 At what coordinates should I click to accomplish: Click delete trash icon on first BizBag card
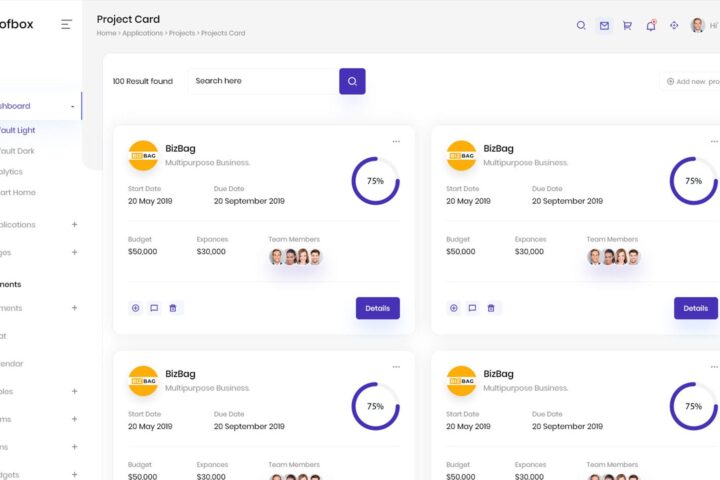coord(173,308)
